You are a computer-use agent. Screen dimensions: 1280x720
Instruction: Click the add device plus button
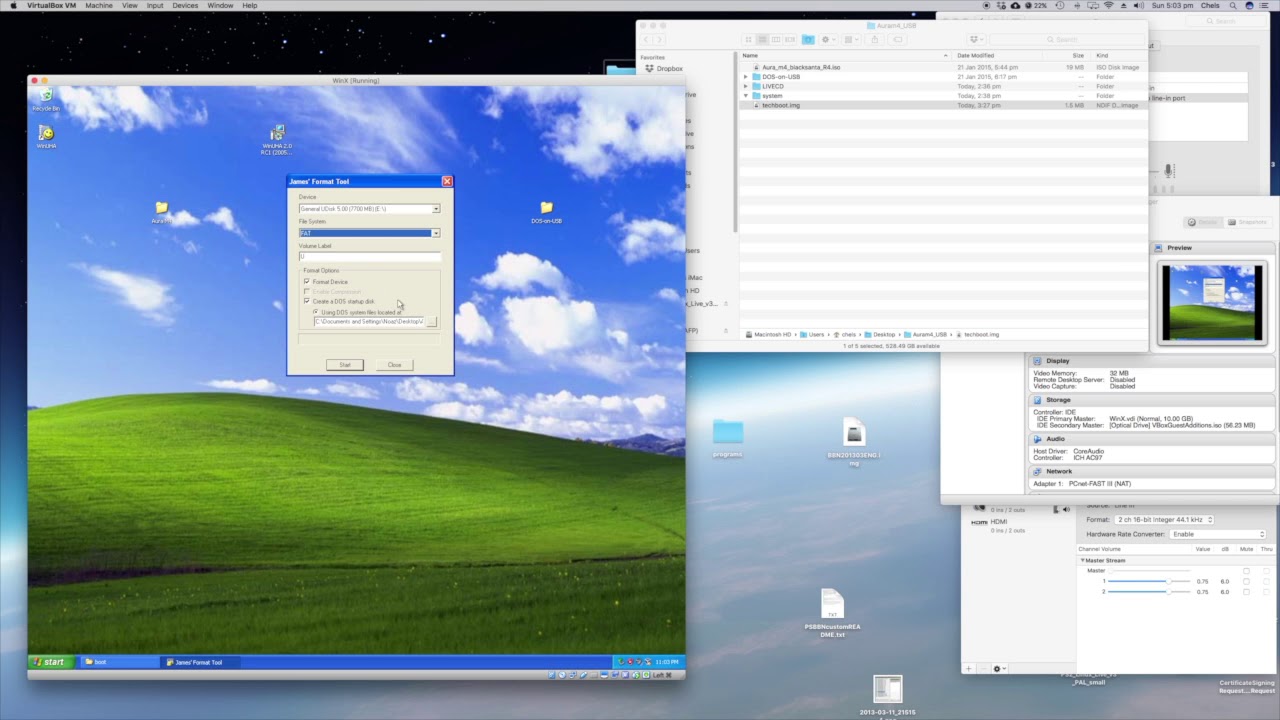[968, 668]
